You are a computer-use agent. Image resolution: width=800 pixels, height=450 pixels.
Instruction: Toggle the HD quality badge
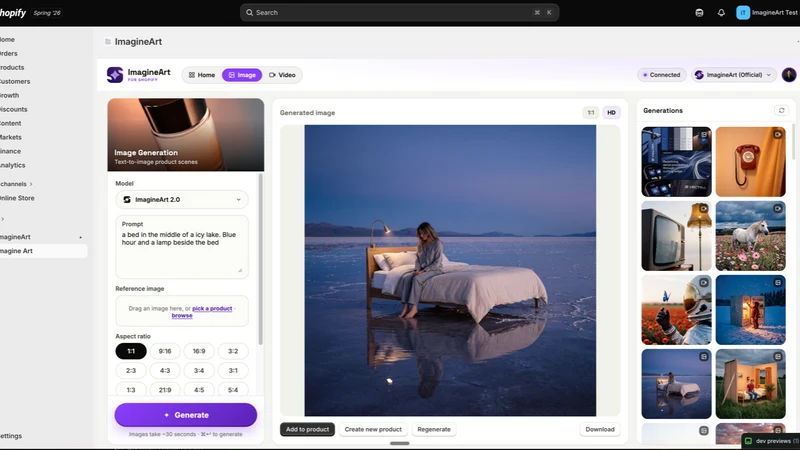coord(611,113)
